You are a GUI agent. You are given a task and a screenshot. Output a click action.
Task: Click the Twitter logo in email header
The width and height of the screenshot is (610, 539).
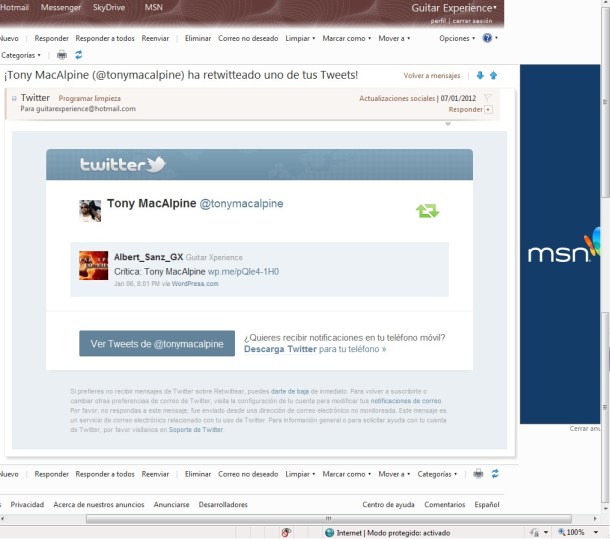click(x=122, y=165)
